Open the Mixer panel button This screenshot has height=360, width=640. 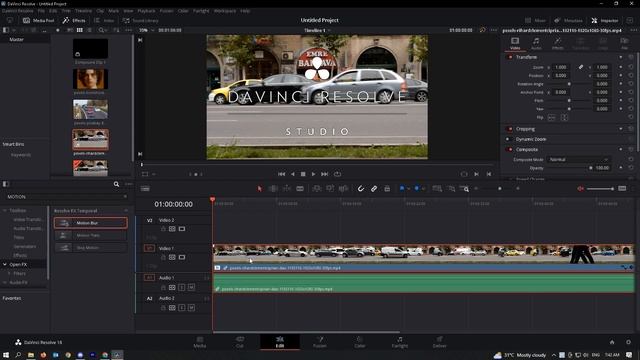tap(536, 20)
